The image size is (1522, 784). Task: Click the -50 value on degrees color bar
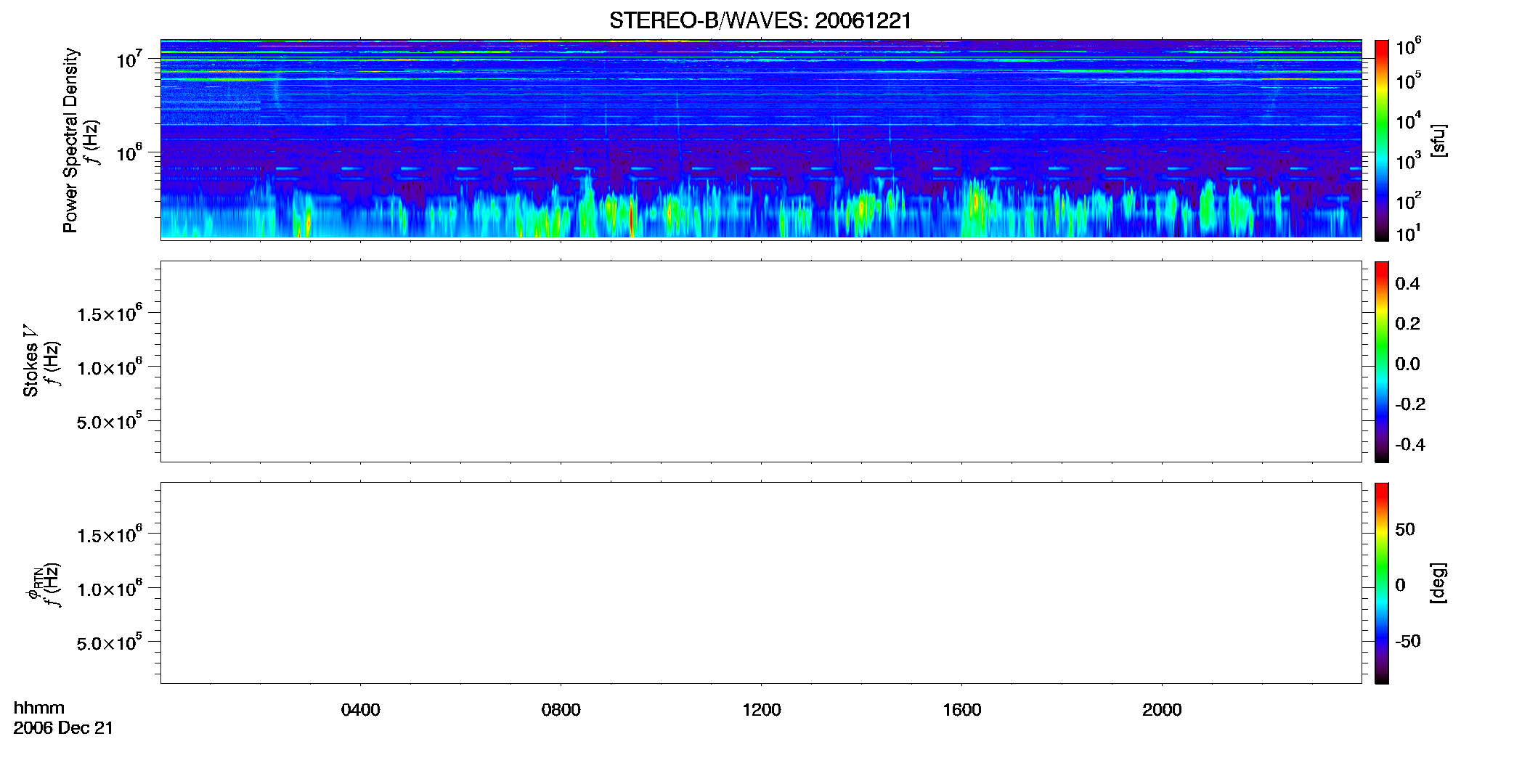pos(1407,642)
